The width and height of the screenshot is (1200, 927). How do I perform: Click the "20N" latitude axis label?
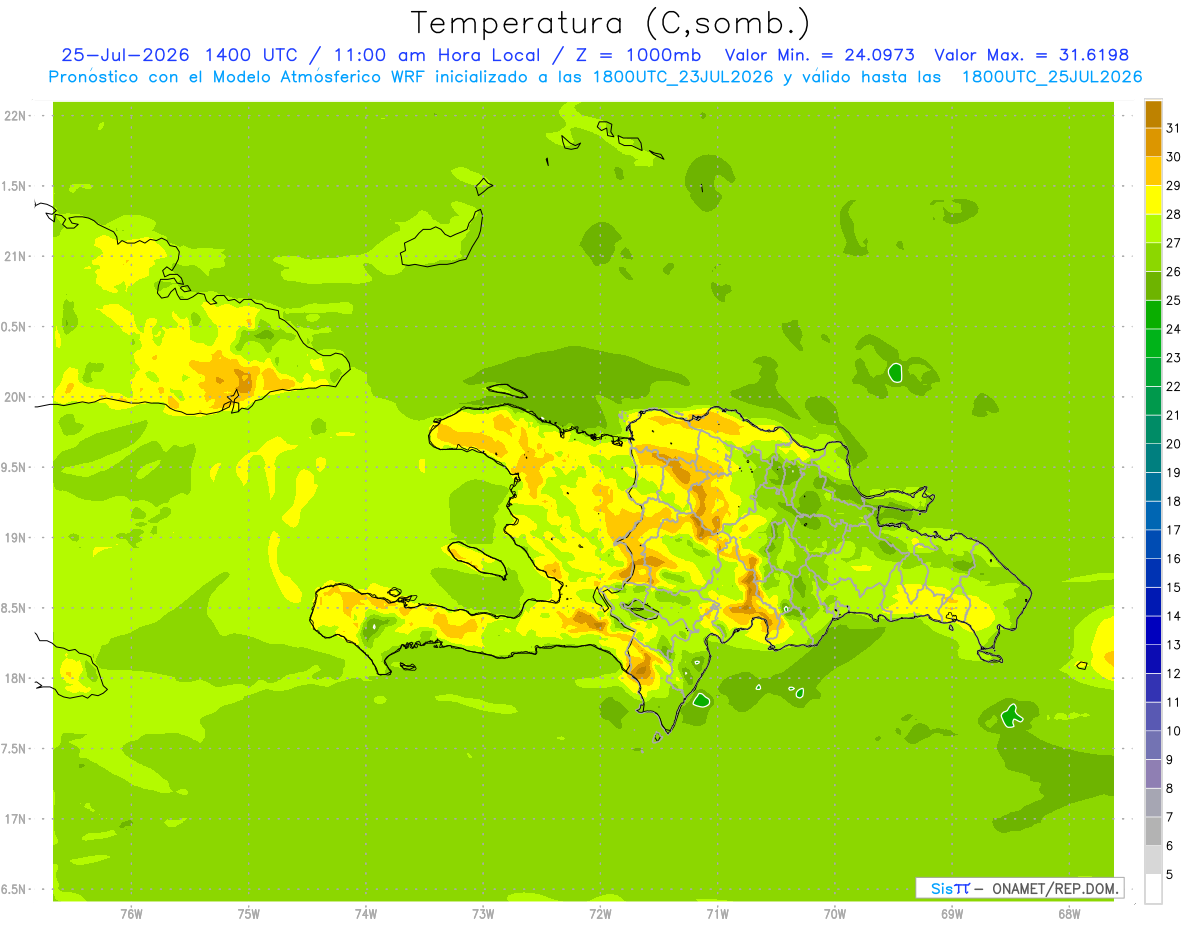[17, 397]
